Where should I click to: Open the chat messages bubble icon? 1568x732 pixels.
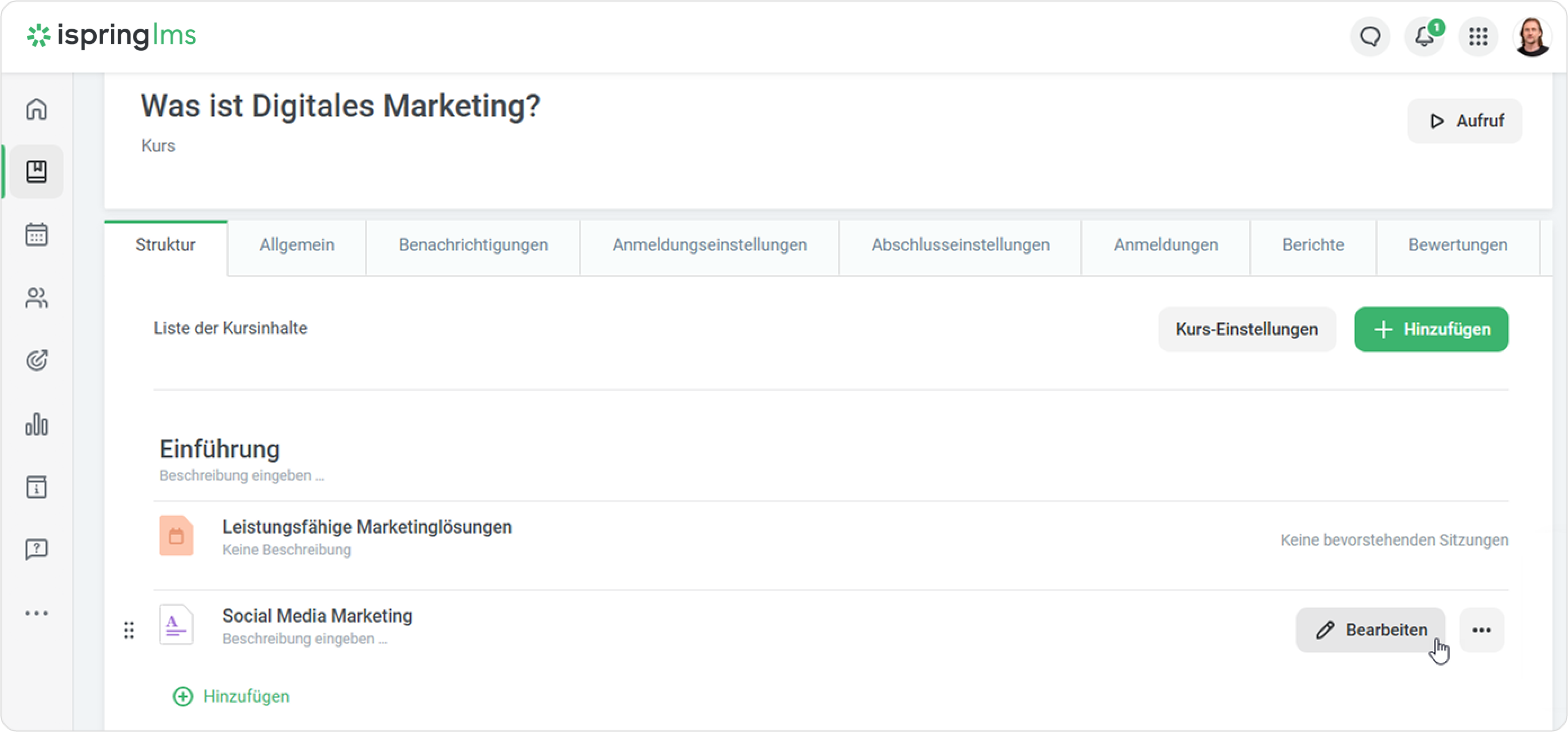pyautogui.click(x=1370, y=37)
